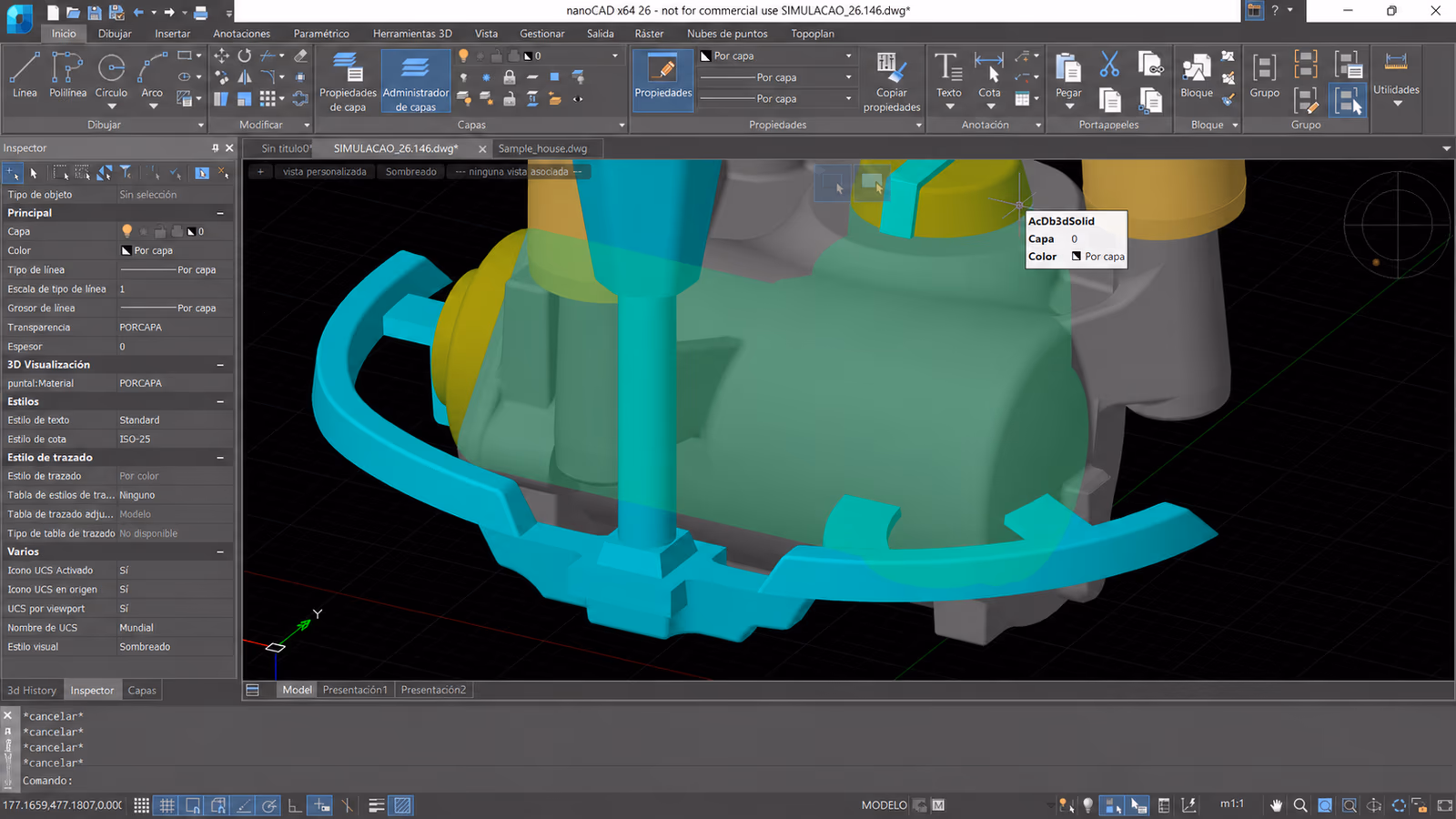Screen dimensions: 1456x819
Task: Click the Por capa color swatch in ribbon
Action: [705, 56]
